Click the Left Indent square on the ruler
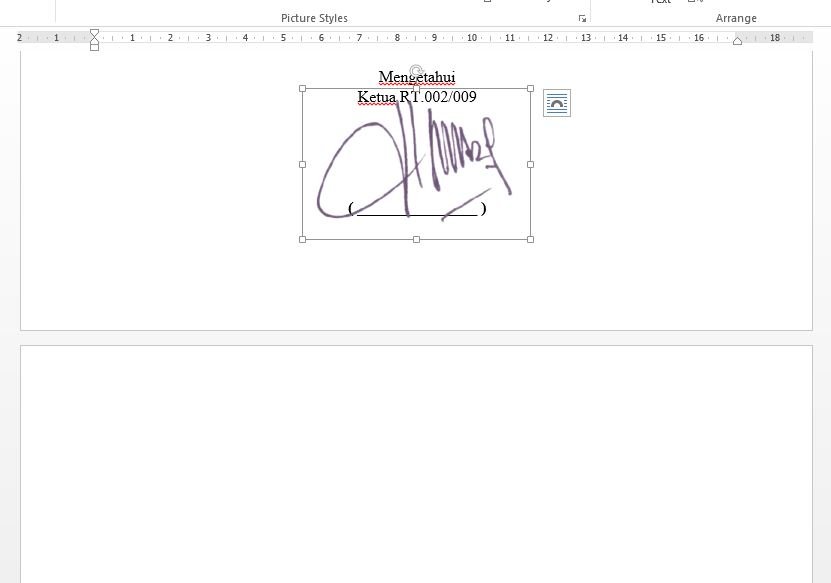Viewport: 831px width, 583px height. click(x=94, y=47)
